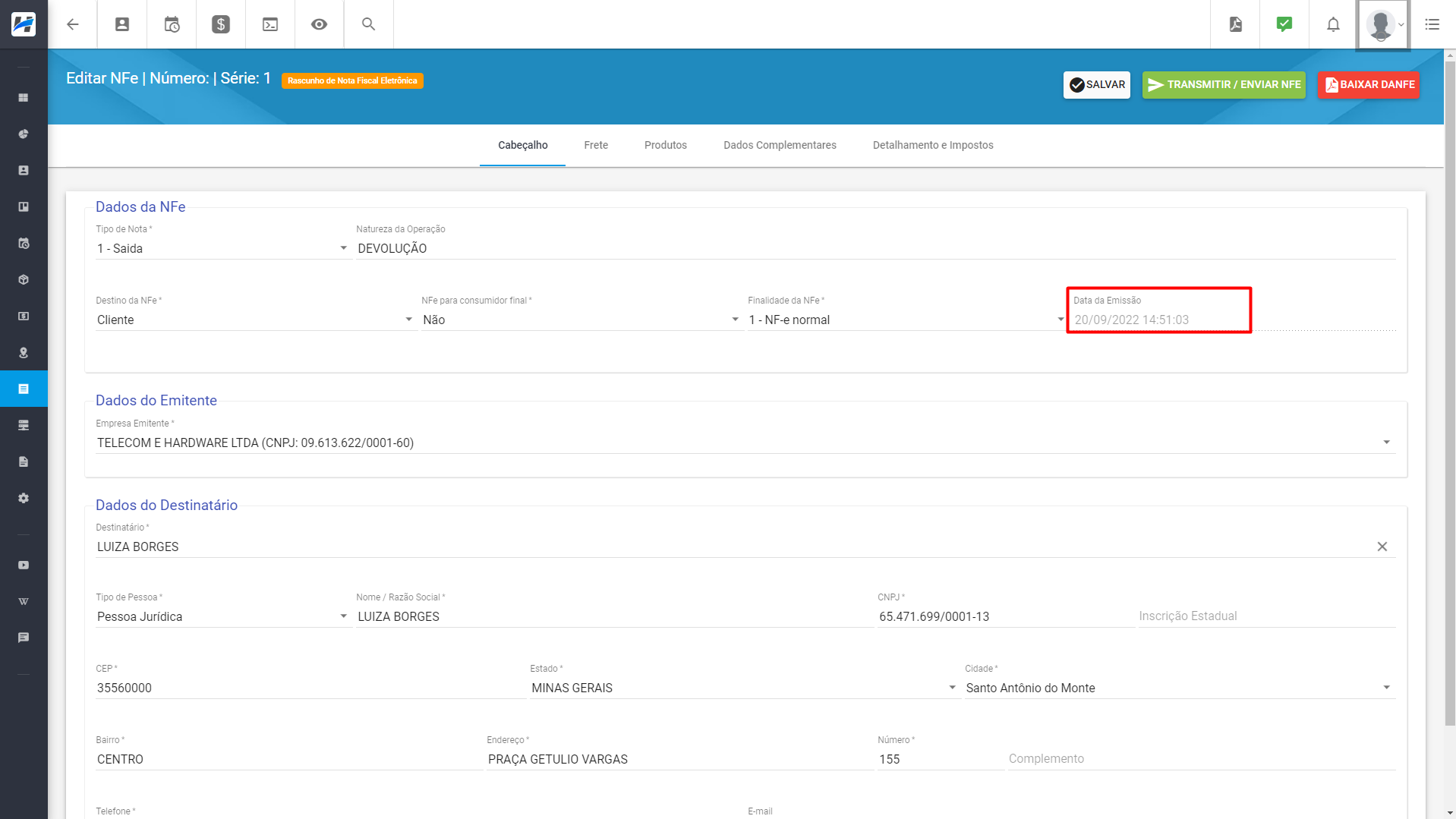The height and width of the screenshot is (819, 1456).
Task: Open pie chart reports icon in sidebar
Action: click(x=24, y=134)
